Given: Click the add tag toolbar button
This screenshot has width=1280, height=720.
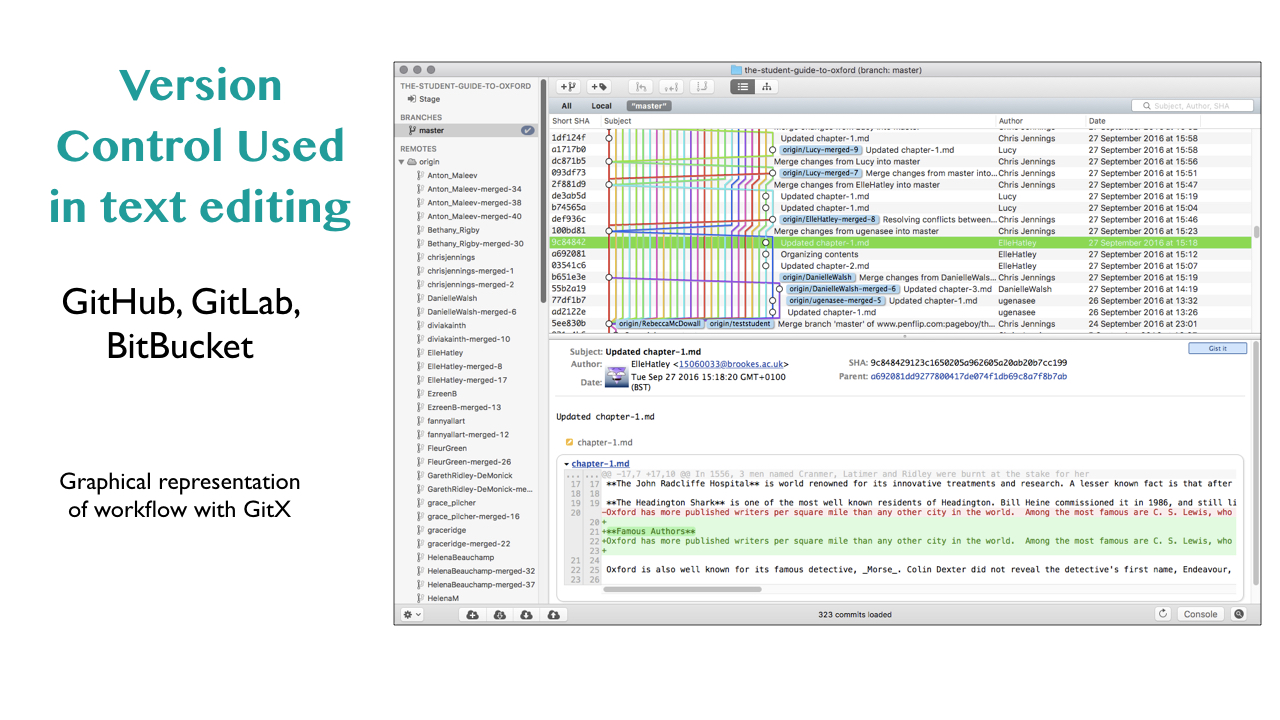Looking at the screenshot, I should pyautogui.click(x=599, y=87).
